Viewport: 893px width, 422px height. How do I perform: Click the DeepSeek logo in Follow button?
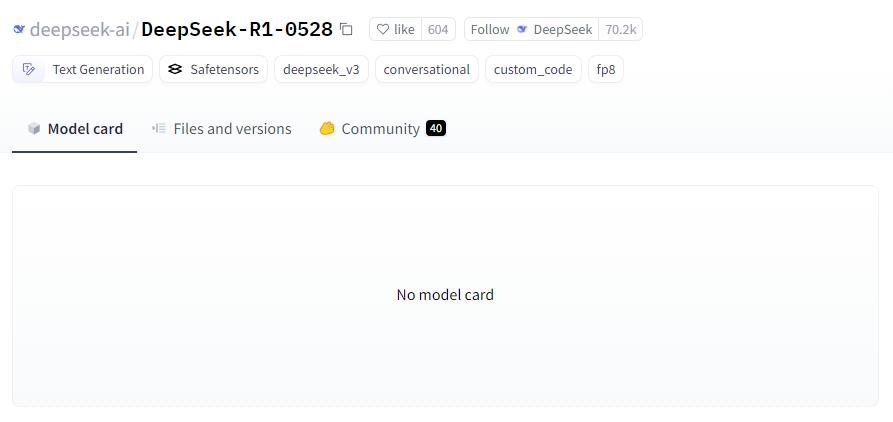(x=522, y=29)
